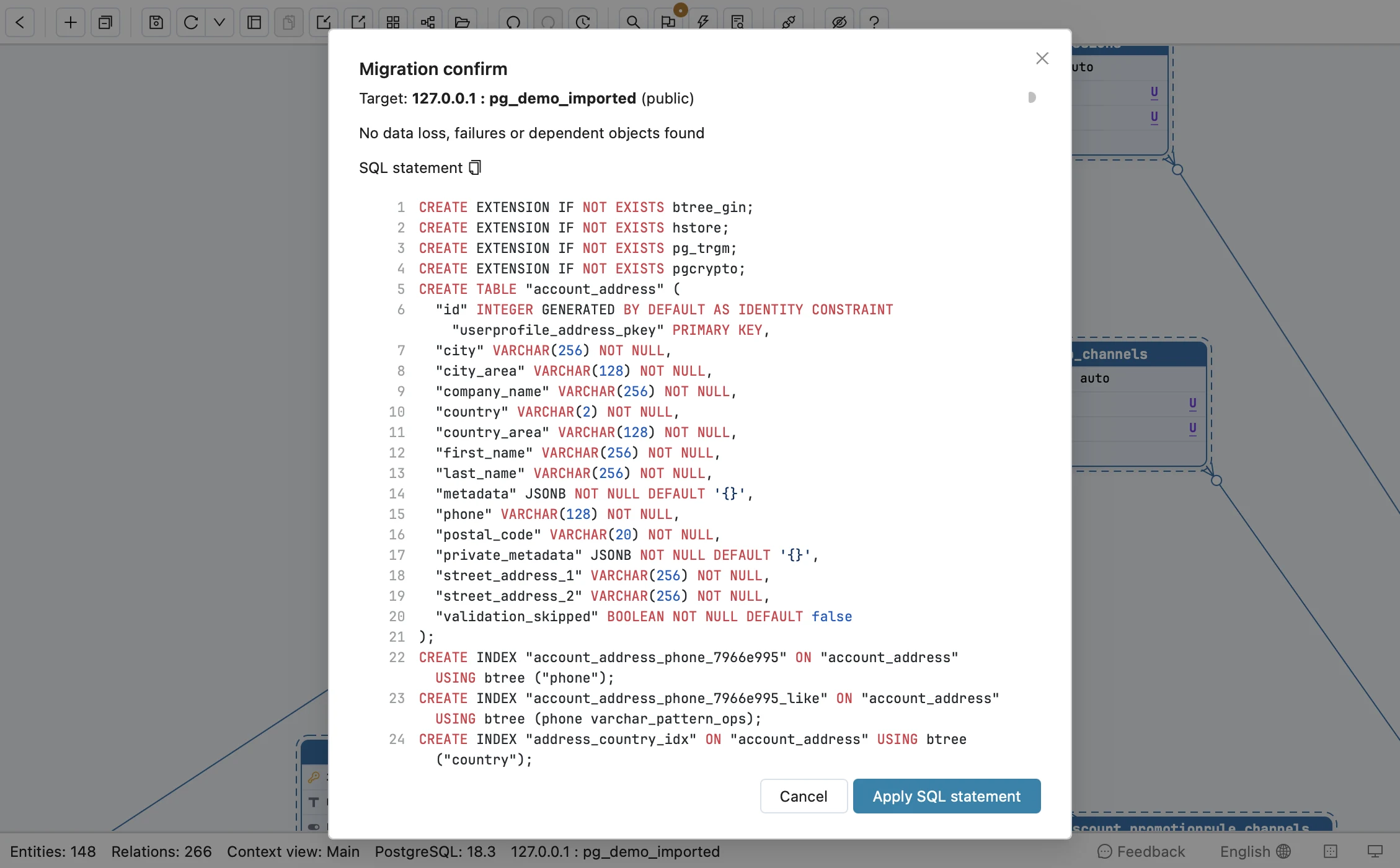Click the "validation_skipped" BOOLEAN line
Viewport: 1400px width, 868px height.
[x=644, y=616]
